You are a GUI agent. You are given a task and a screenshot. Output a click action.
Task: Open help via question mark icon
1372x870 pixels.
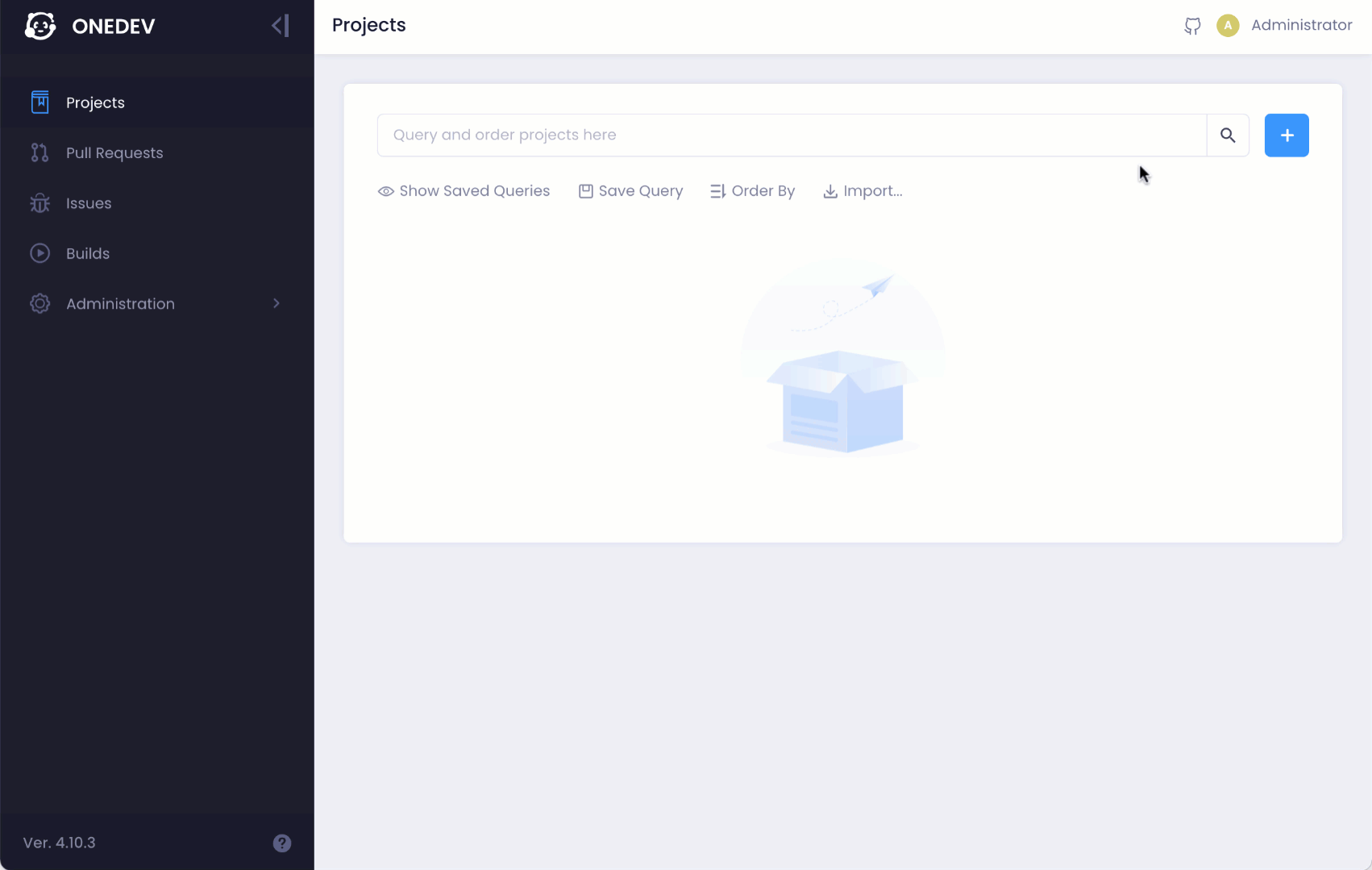click(x=282, y=843)
